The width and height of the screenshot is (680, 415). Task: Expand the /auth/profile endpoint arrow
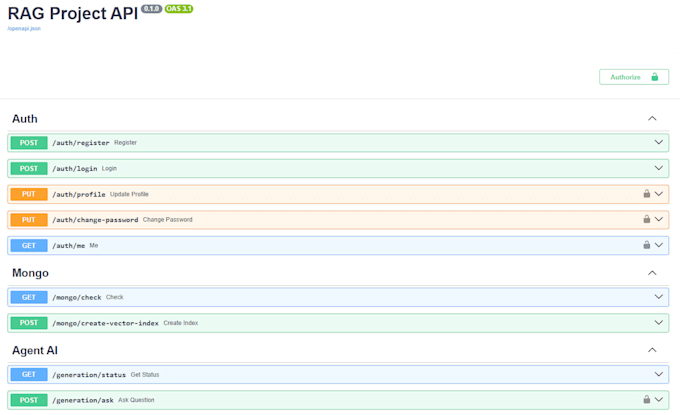coord(659,194)
